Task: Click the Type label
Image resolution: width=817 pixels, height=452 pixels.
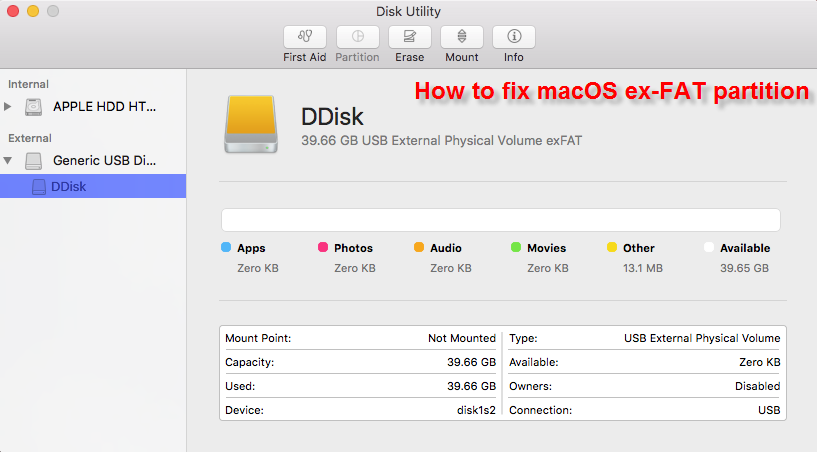Action: (523, 338)
